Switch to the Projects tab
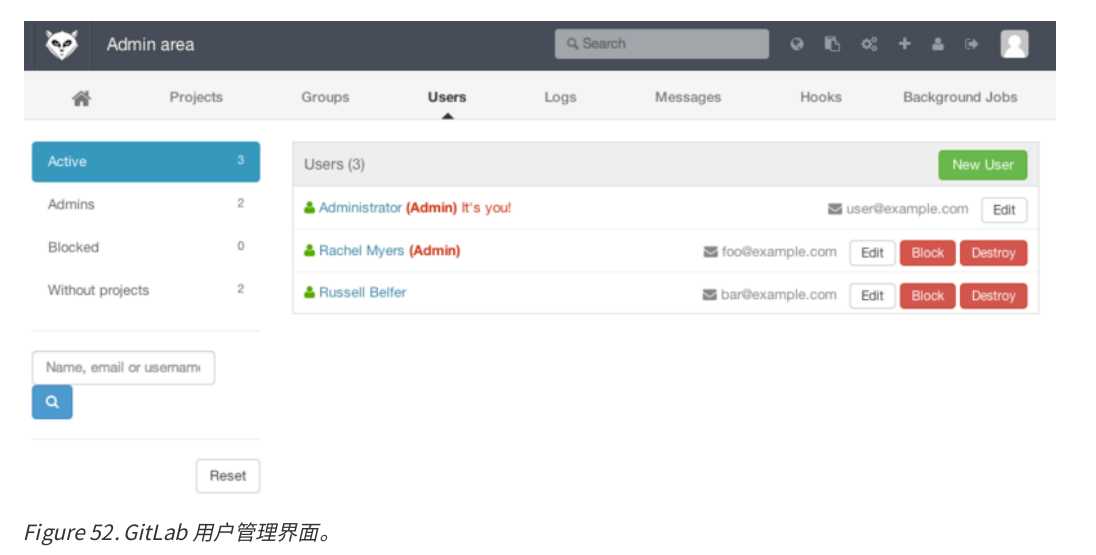Screen dimensions: 1096x555 click(196, 97)
